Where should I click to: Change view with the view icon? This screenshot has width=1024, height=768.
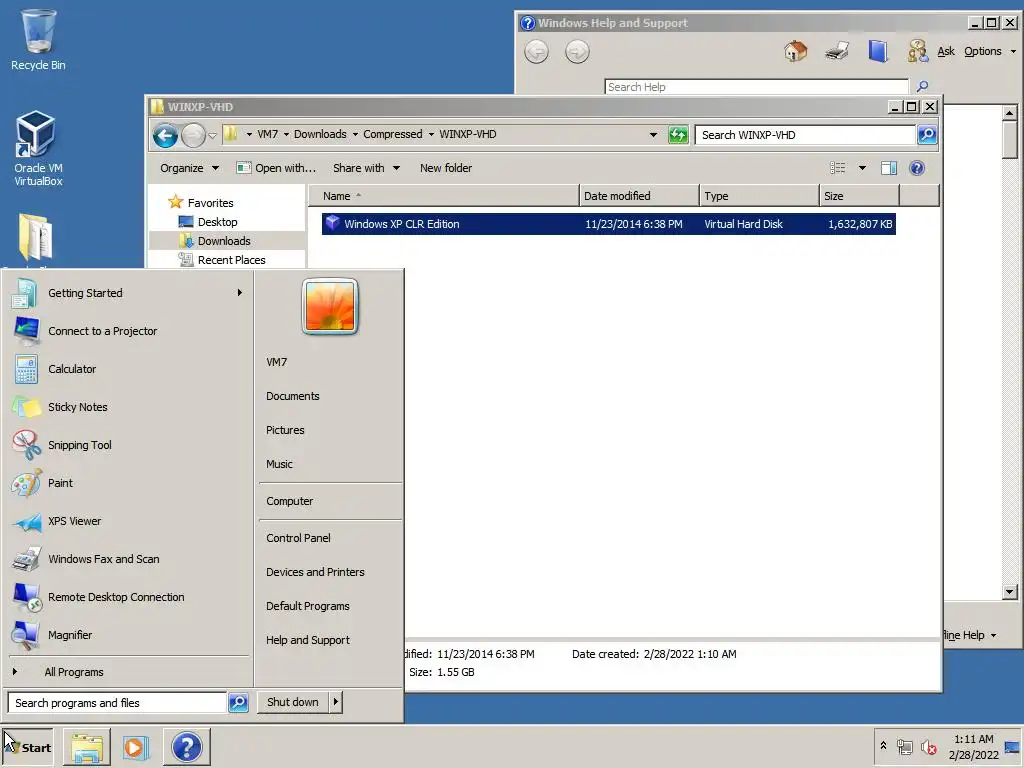click(x=837, y=168)
